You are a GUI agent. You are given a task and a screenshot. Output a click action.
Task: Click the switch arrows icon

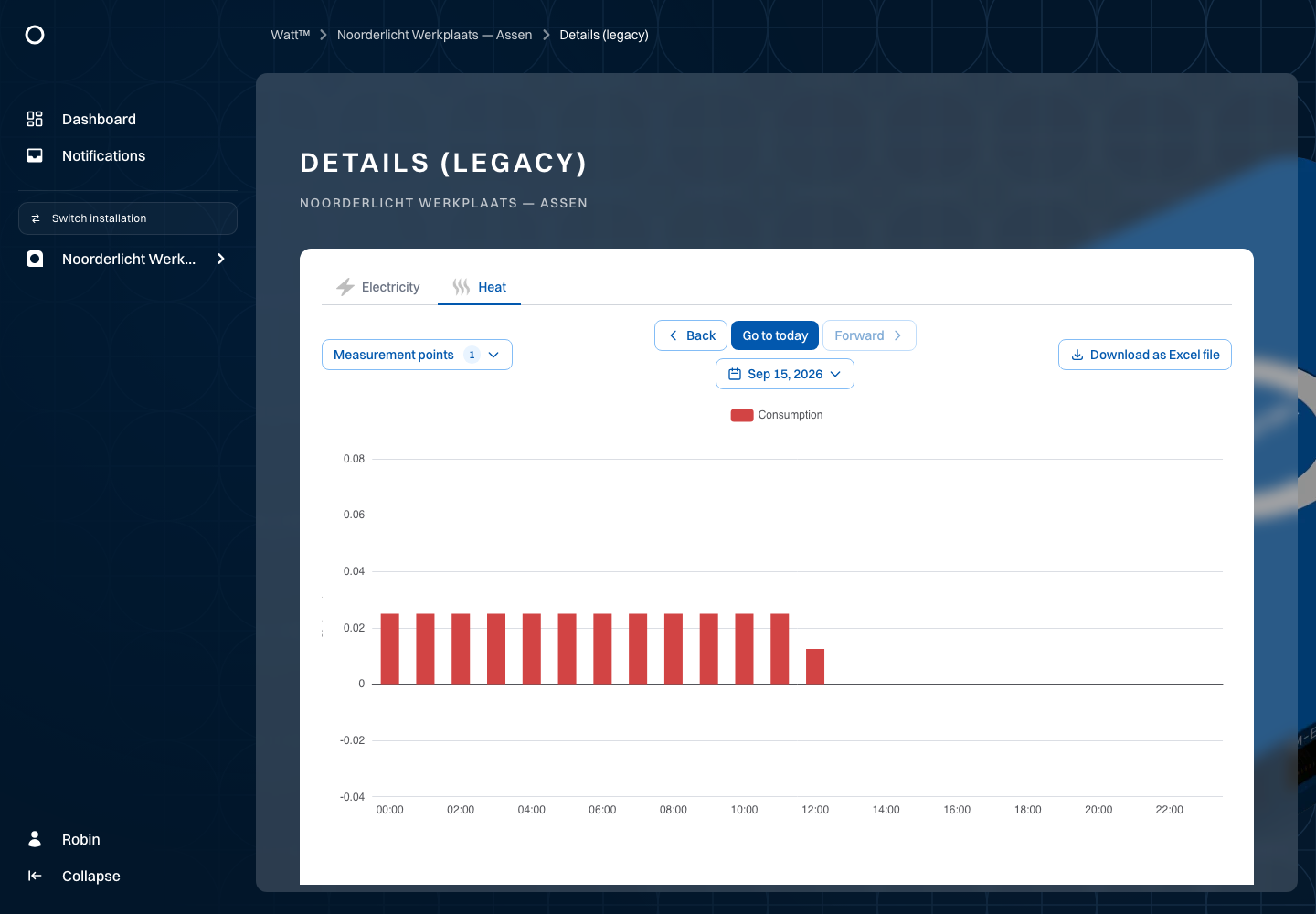(36, 218)
